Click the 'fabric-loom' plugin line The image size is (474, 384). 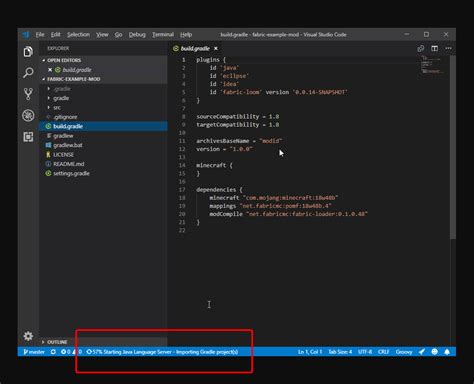pyautogui.click(x=278, y=92)
